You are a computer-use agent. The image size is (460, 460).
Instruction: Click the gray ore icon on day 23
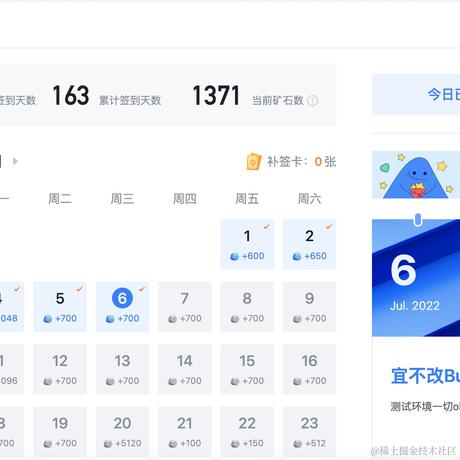click(297, 444)
